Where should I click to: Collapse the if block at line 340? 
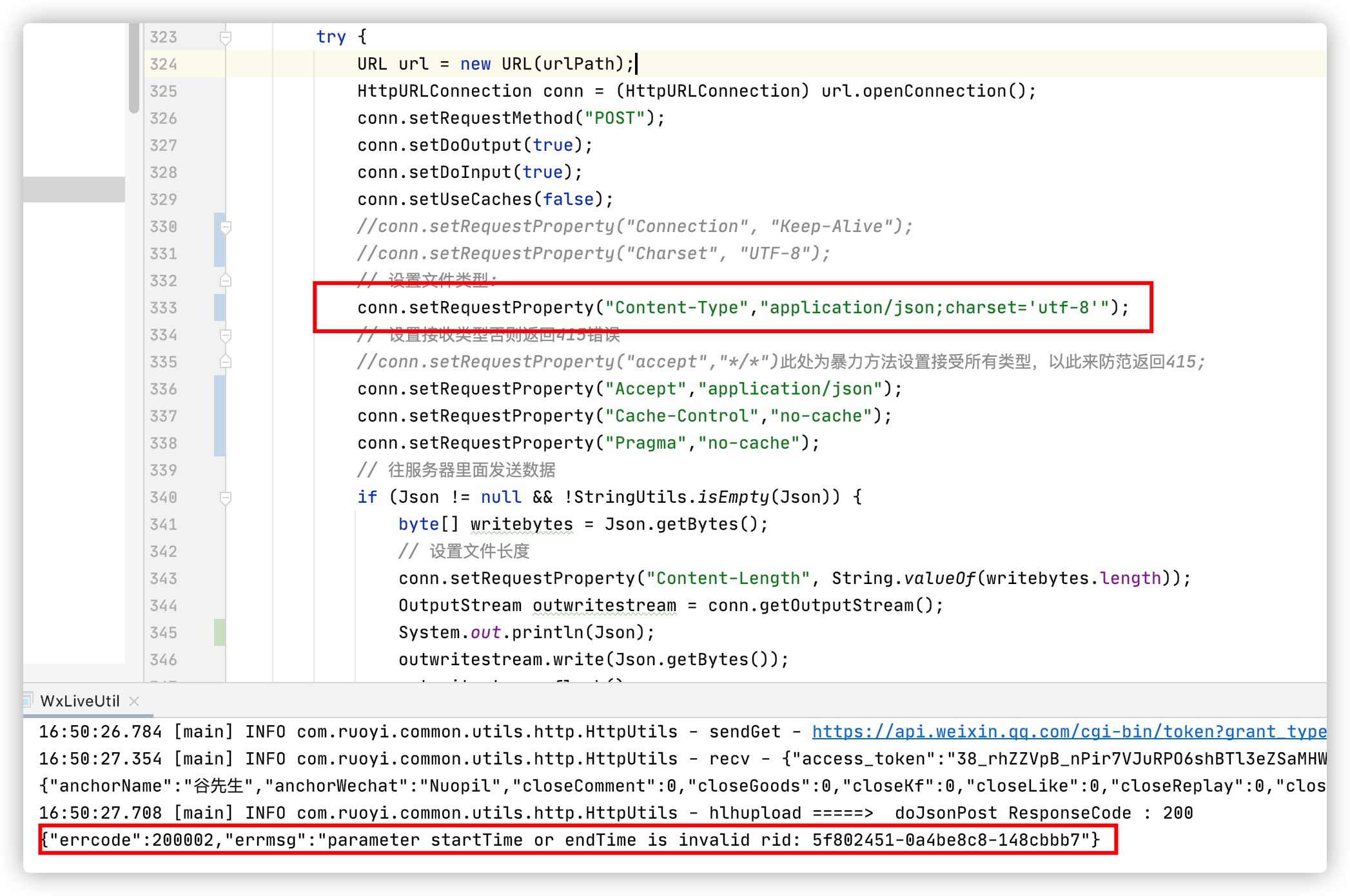coord(226,498)
